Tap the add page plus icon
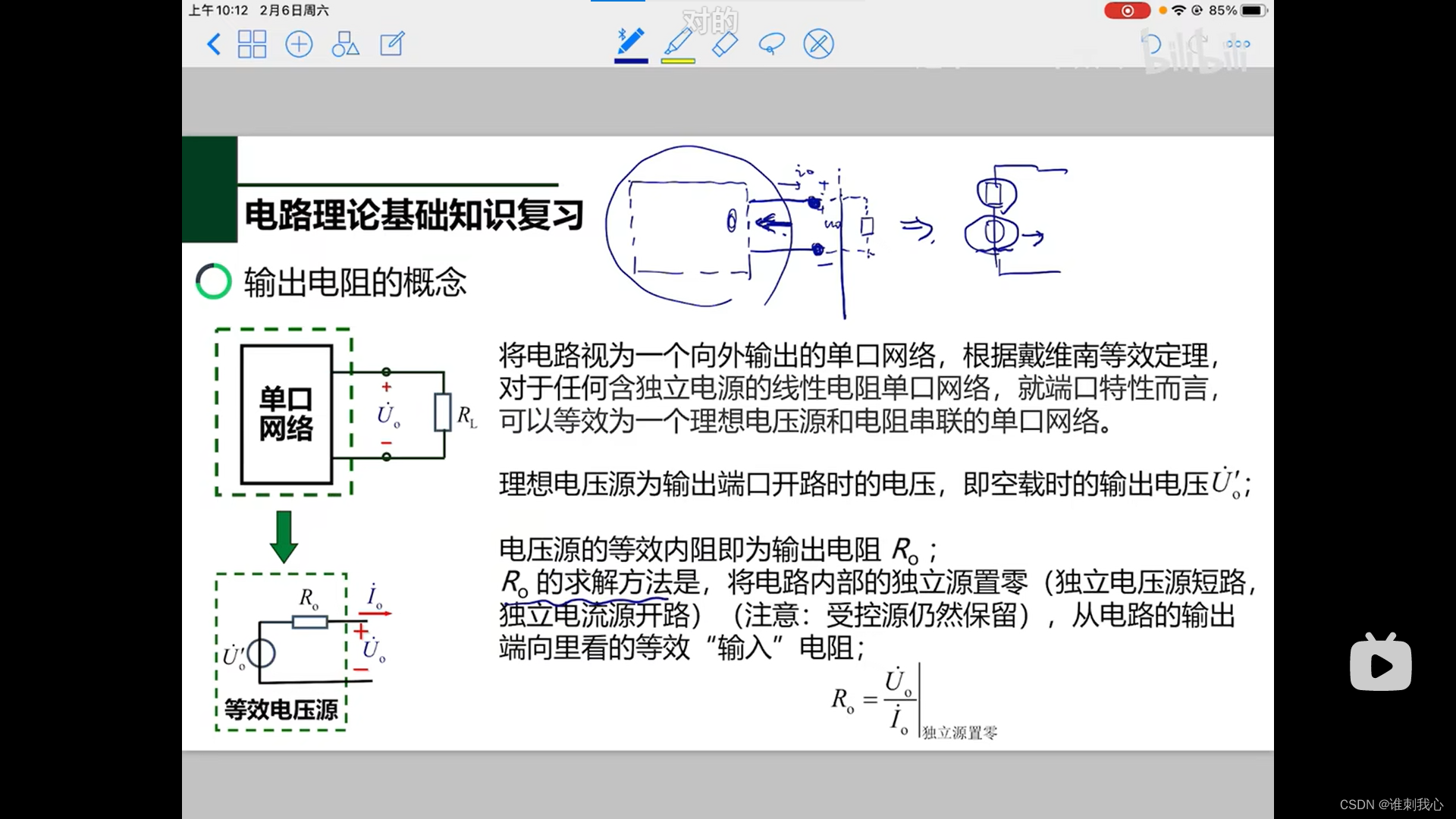 [299, 44]
